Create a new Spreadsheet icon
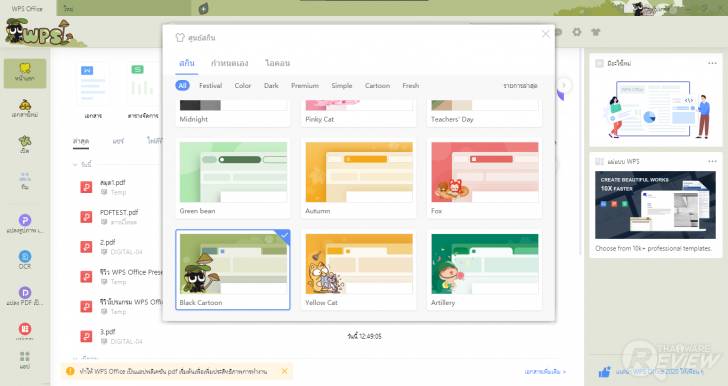This screenshot has width=728, height=386. point(143,84)
